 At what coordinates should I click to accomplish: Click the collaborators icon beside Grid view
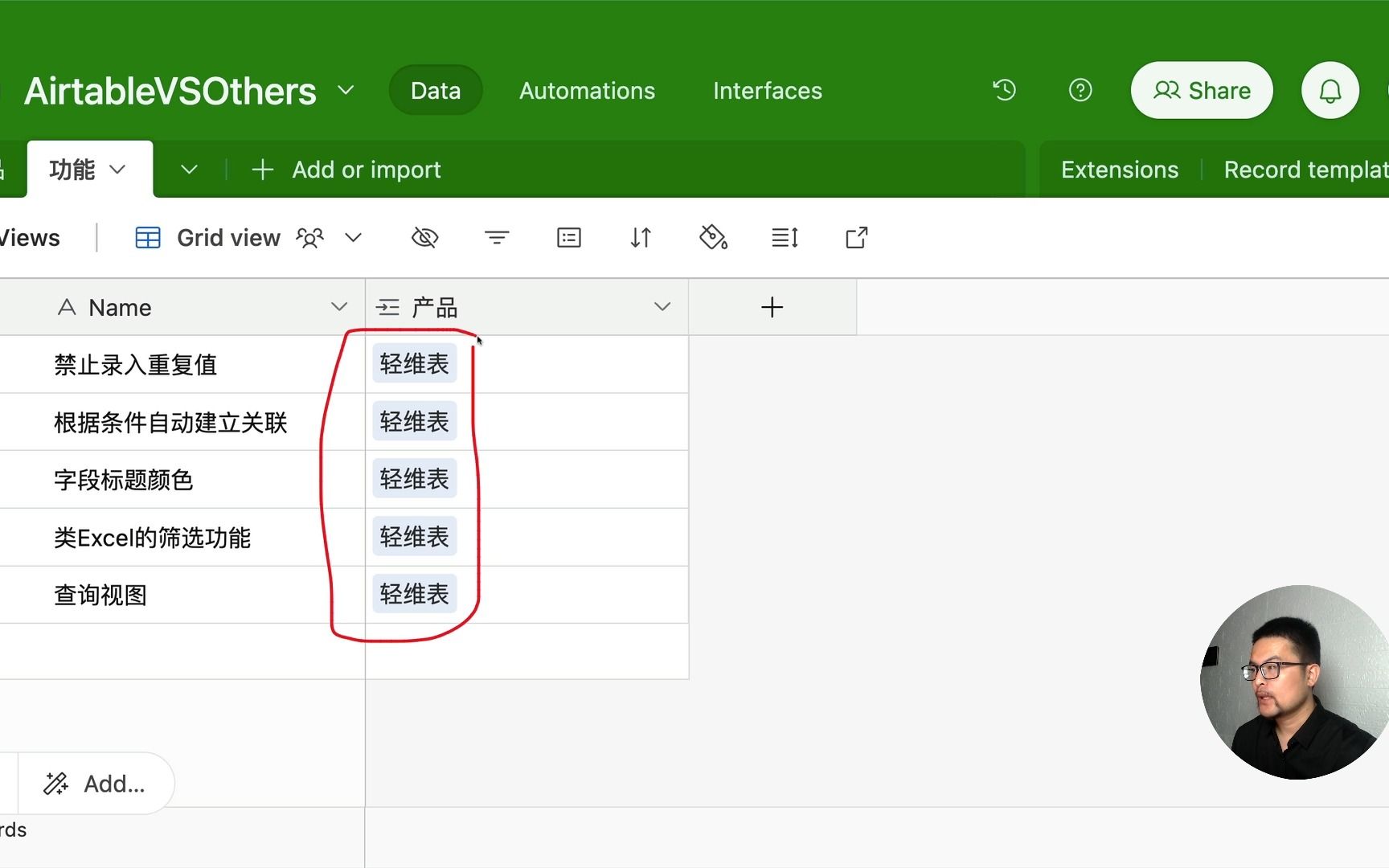click(309, 237)
